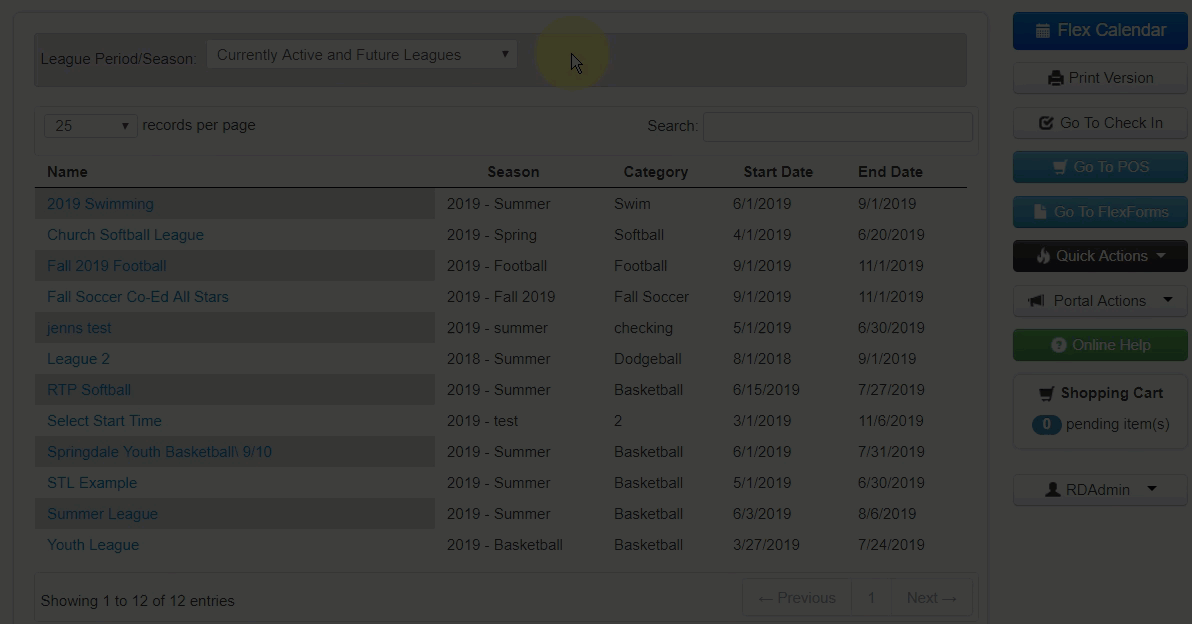Open the 2019 Swimming league link

tap(100, 204)
